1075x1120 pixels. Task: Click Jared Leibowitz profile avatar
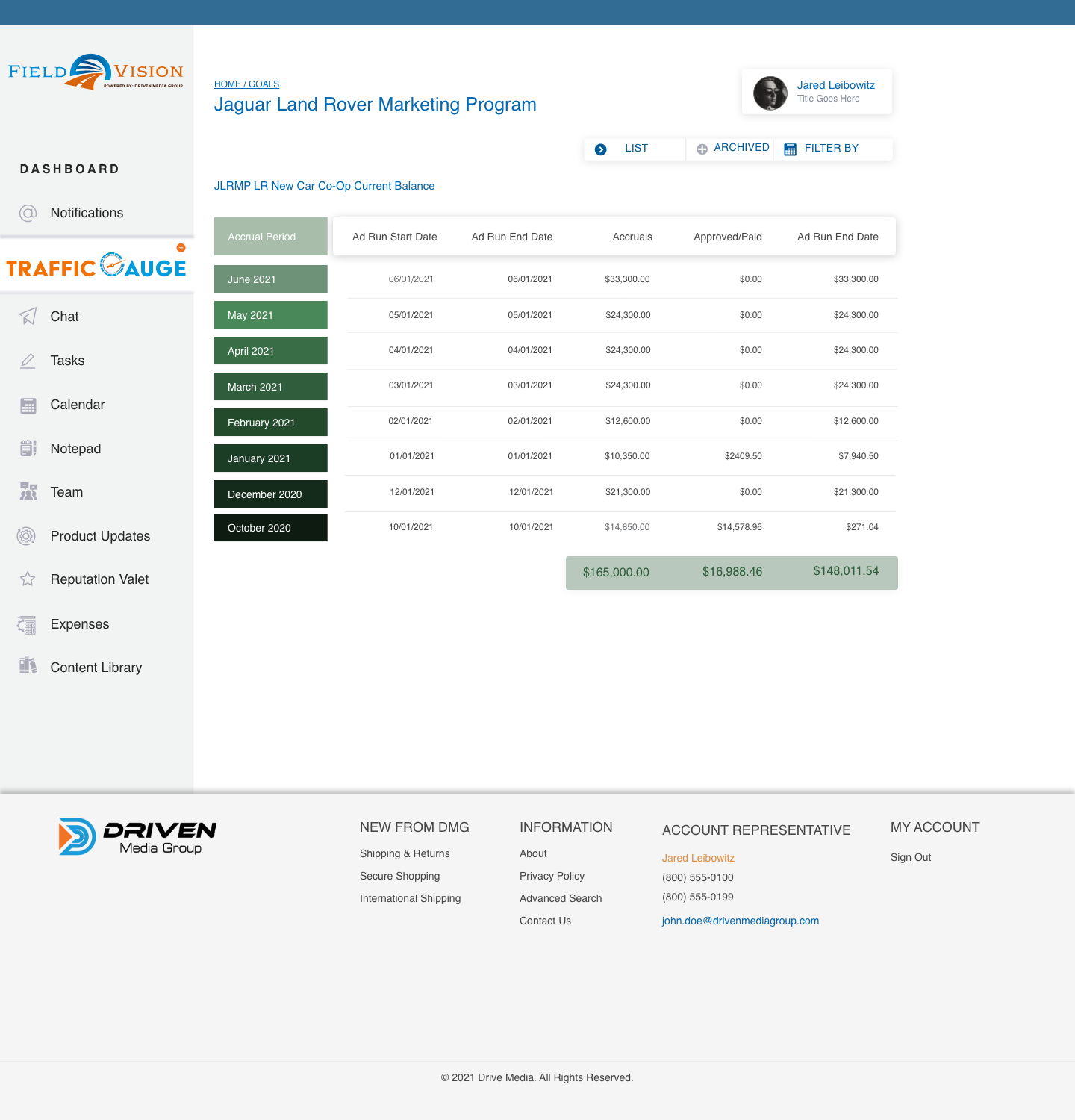click(770, 93)
